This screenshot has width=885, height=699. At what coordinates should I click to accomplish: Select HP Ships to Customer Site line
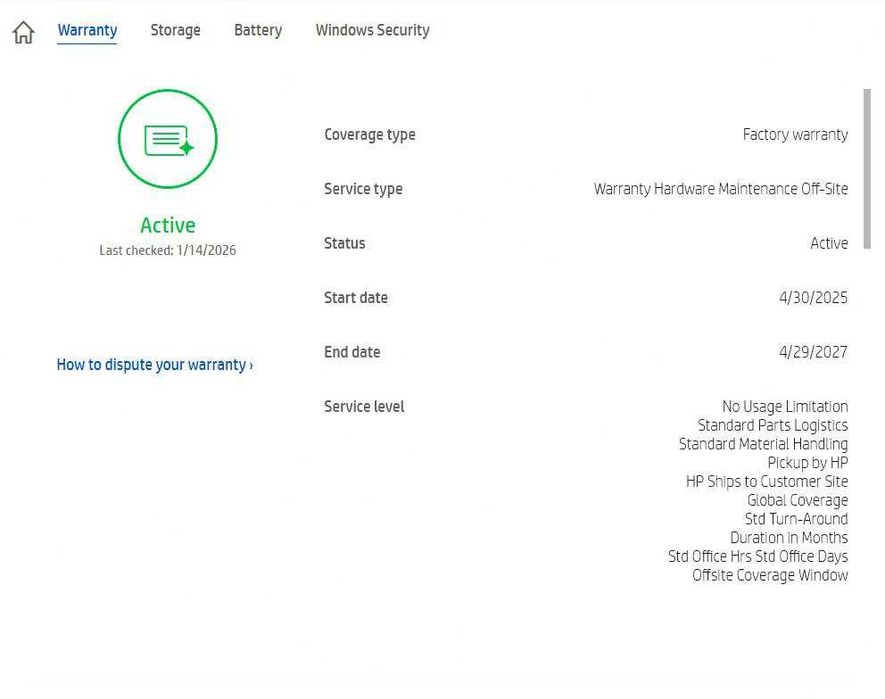[x=767, y=481]
